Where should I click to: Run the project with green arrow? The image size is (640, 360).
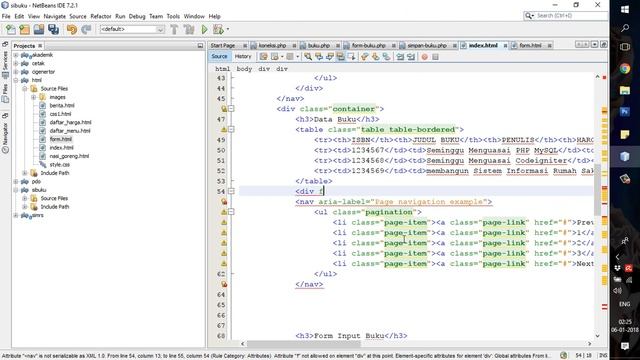[204, 29]
